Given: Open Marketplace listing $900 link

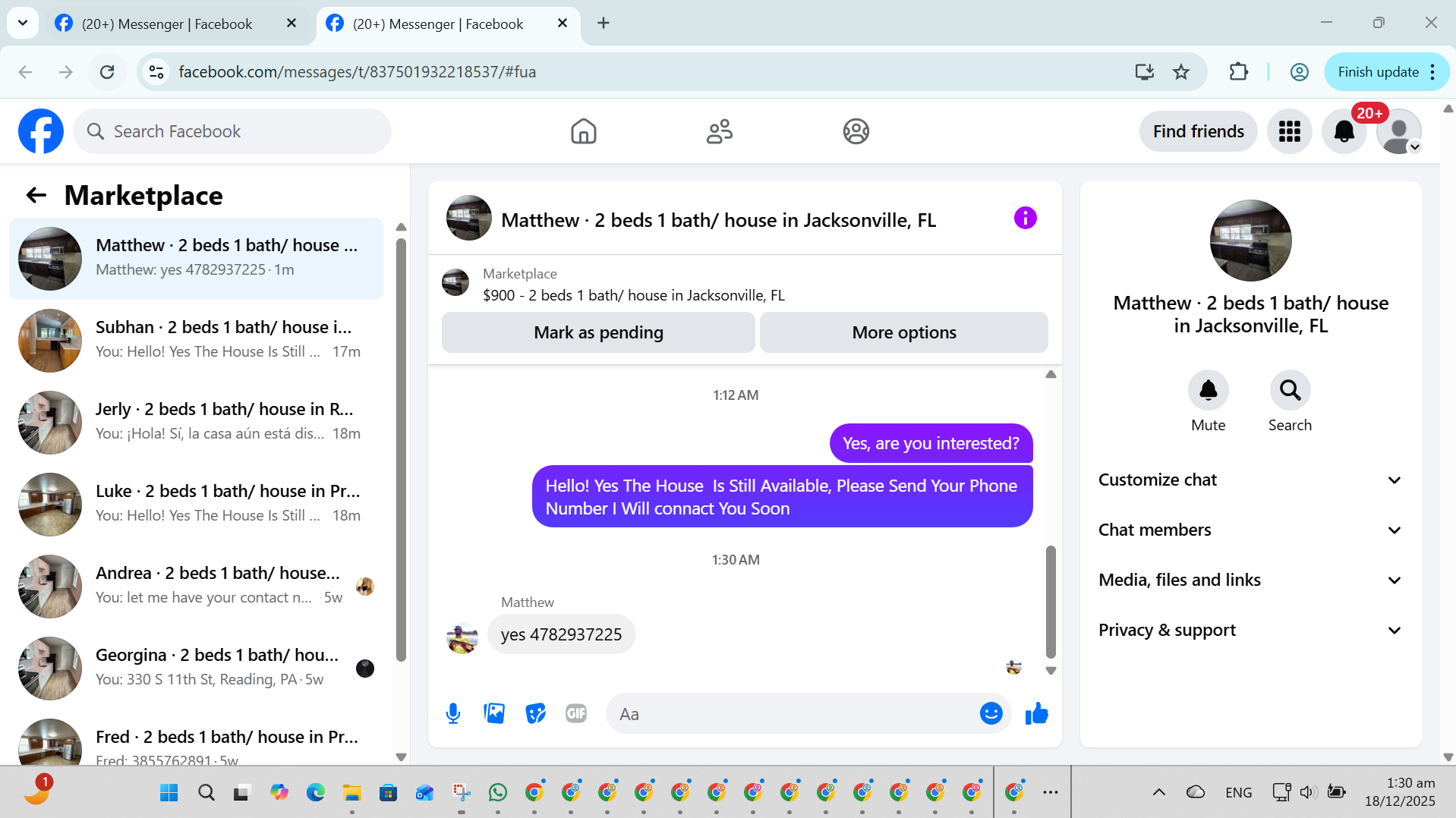Looking at the screenshot, I should click(x=634, y=295).
